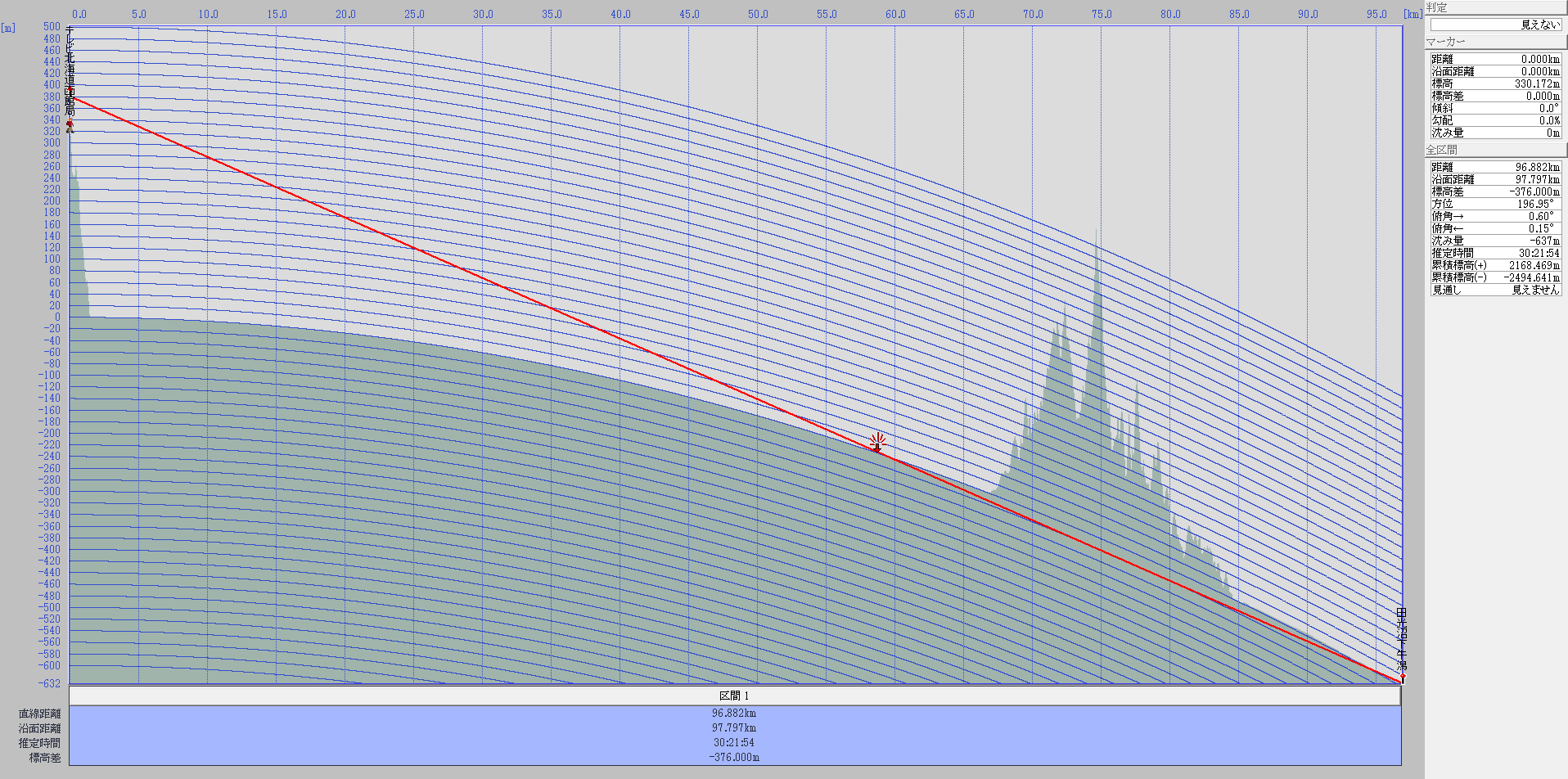Click the 見通し 見えません result row

click(1496, 290)
